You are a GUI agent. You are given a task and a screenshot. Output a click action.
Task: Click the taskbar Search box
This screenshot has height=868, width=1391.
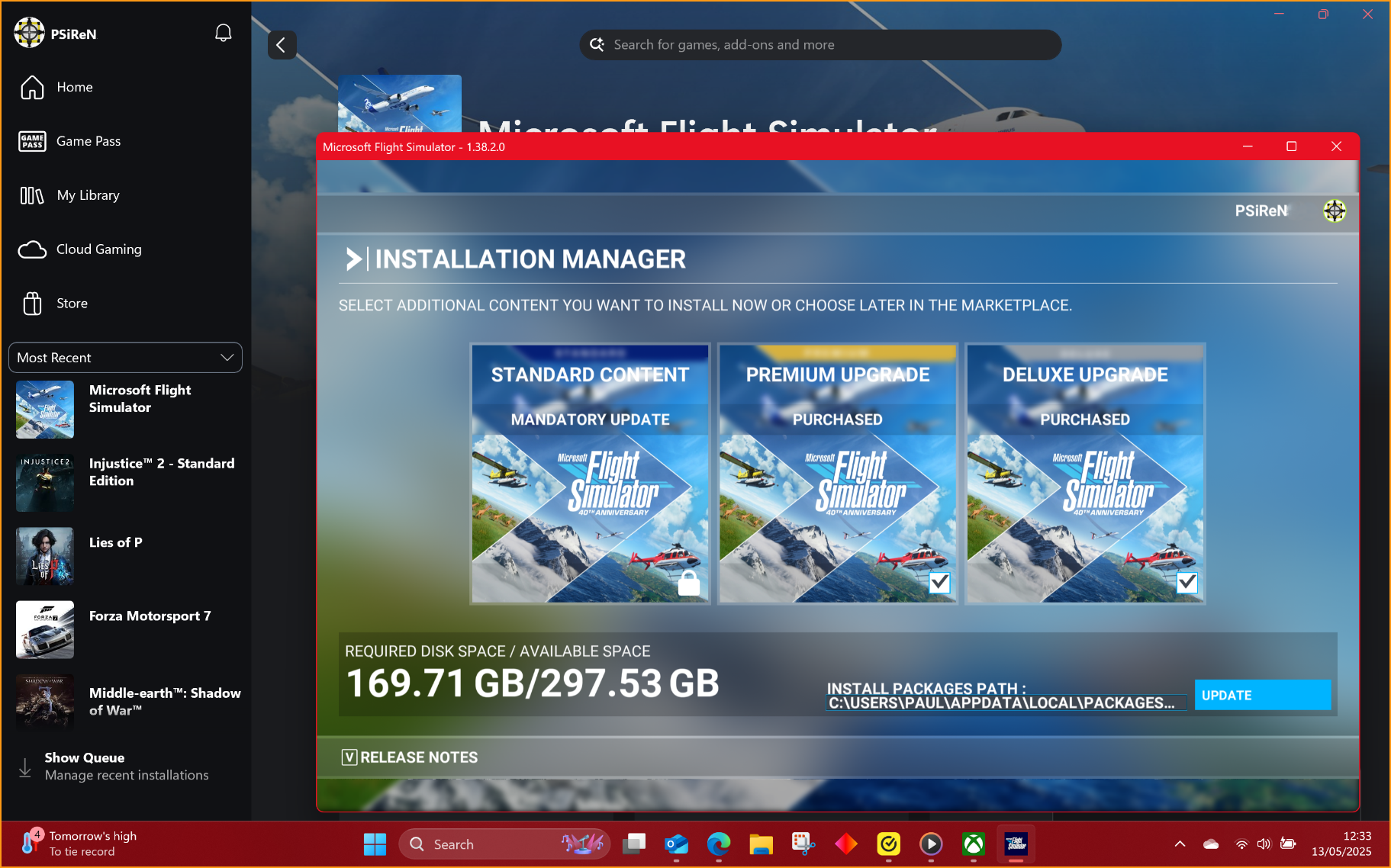coord(504,844)
